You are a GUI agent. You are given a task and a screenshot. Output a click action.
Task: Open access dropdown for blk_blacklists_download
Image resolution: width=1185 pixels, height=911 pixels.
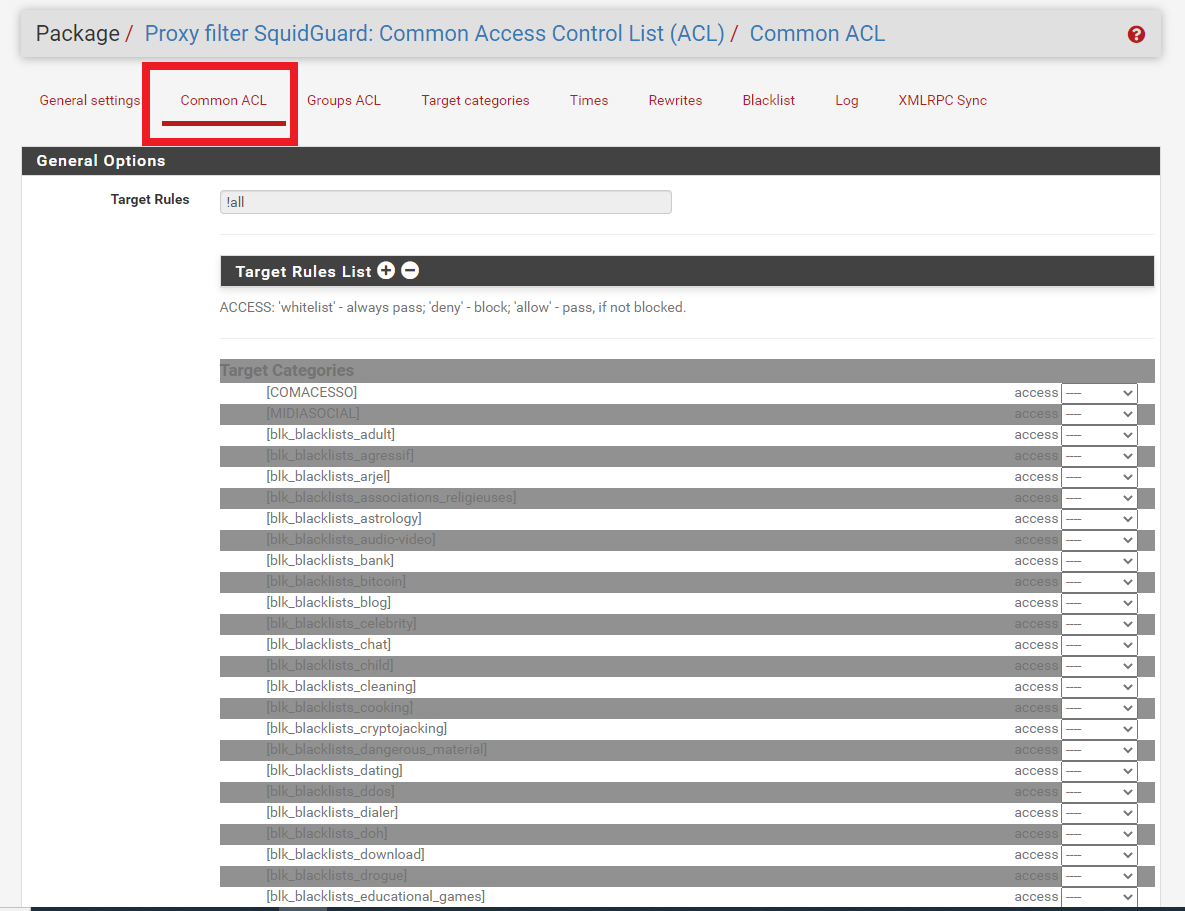pos(1099,854)
